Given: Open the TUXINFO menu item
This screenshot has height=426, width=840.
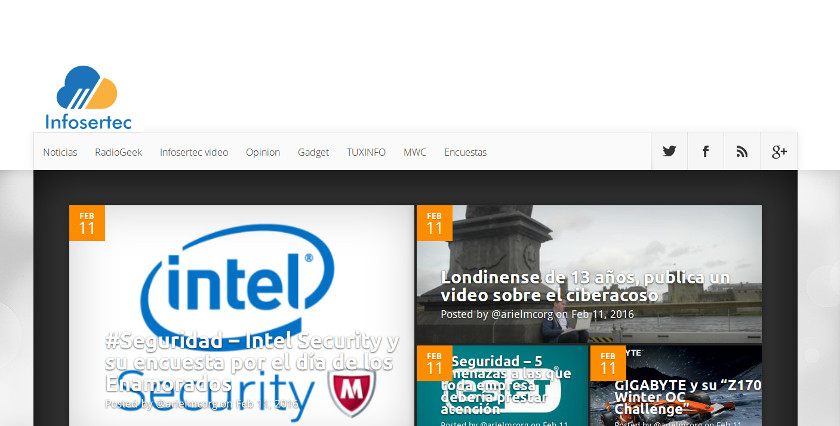Looking at the screenshot, I should point(366,153).
